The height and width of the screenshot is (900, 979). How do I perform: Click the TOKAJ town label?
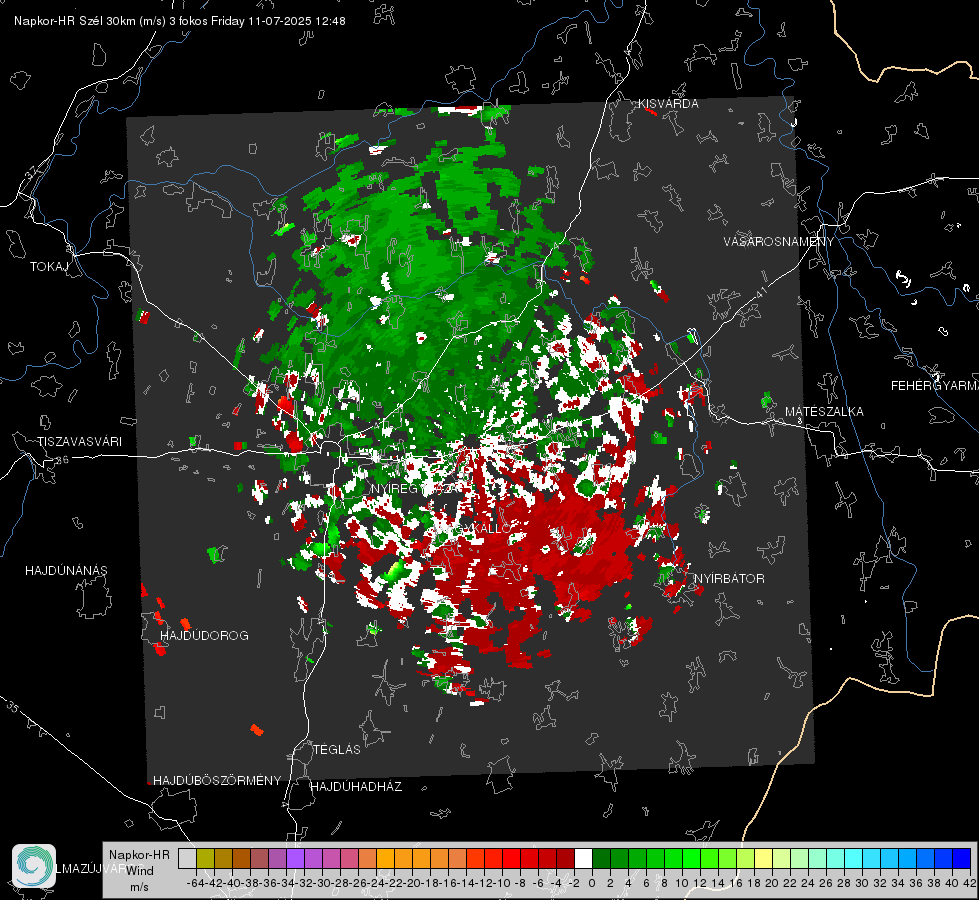pyautogui.click(x=49, y=267)
